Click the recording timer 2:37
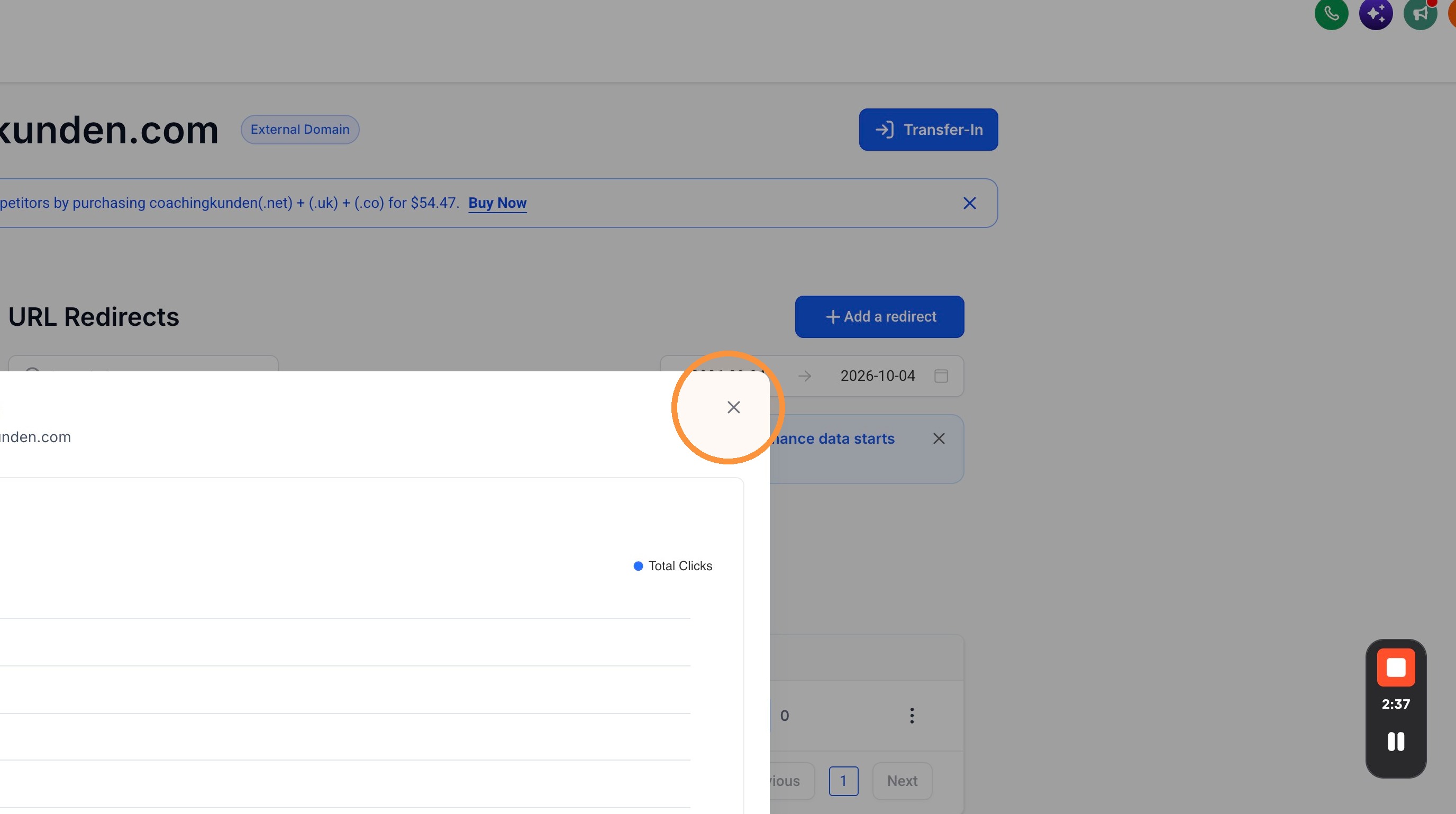Screen dimensions: 1456x814 [1396, 705]
